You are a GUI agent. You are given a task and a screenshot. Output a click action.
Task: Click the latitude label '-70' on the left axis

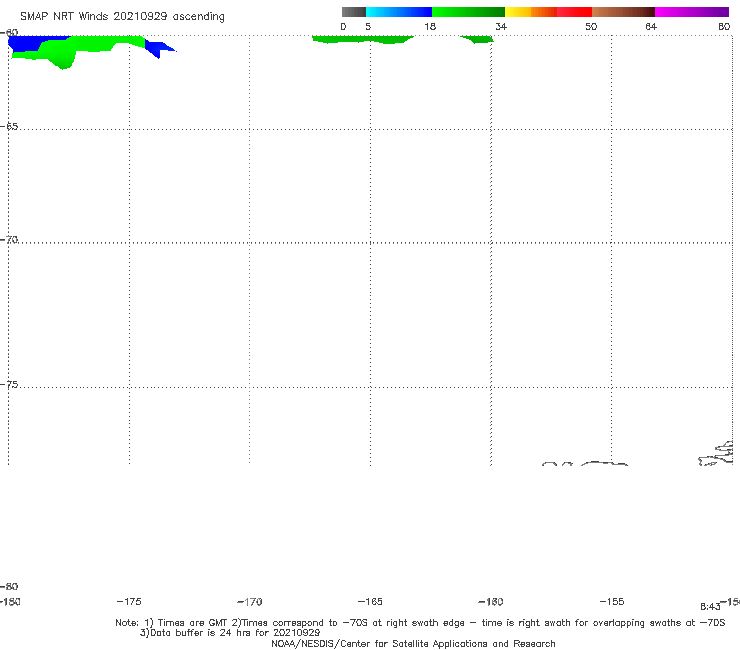click(x=9, y=239)
